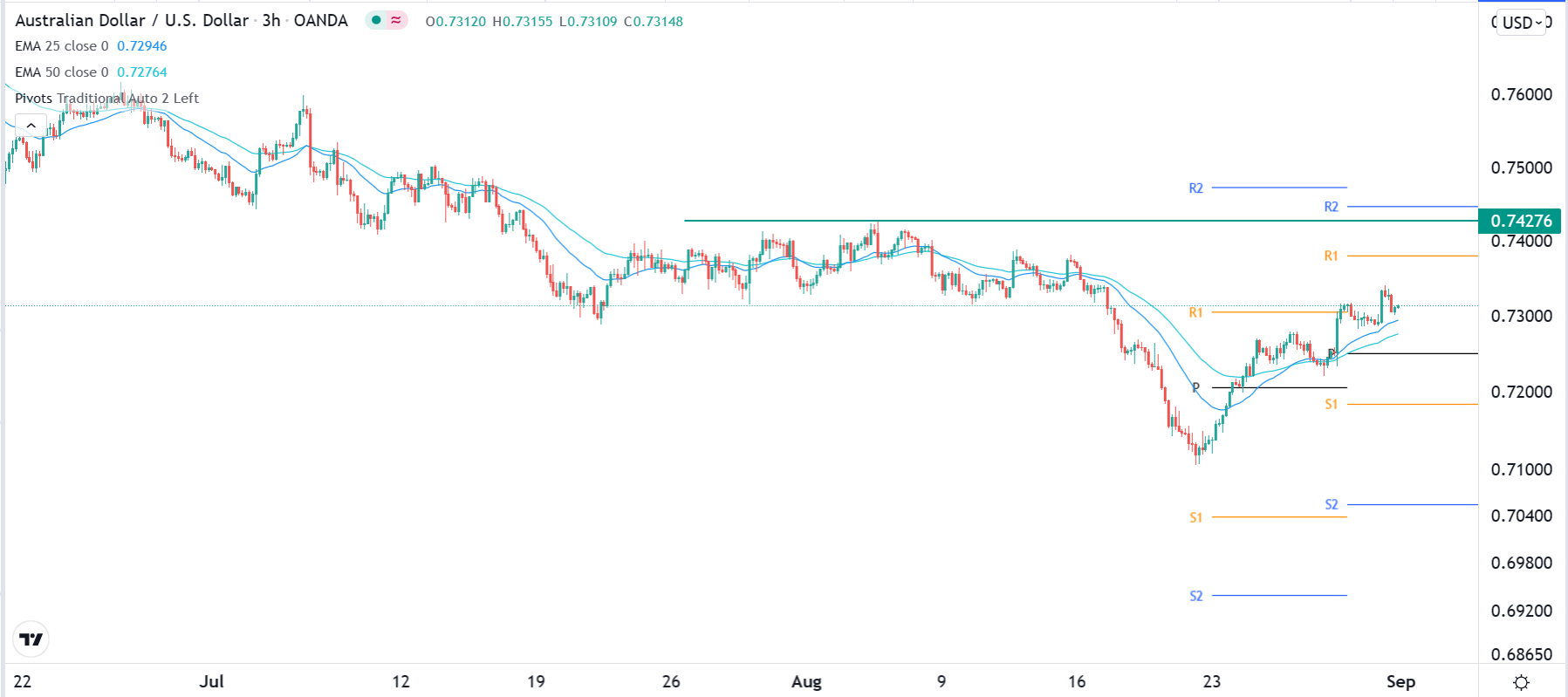The image size is (1568, 697).
Task: Click the Sep label on time axis
Action: click(x=1400, y=682)
